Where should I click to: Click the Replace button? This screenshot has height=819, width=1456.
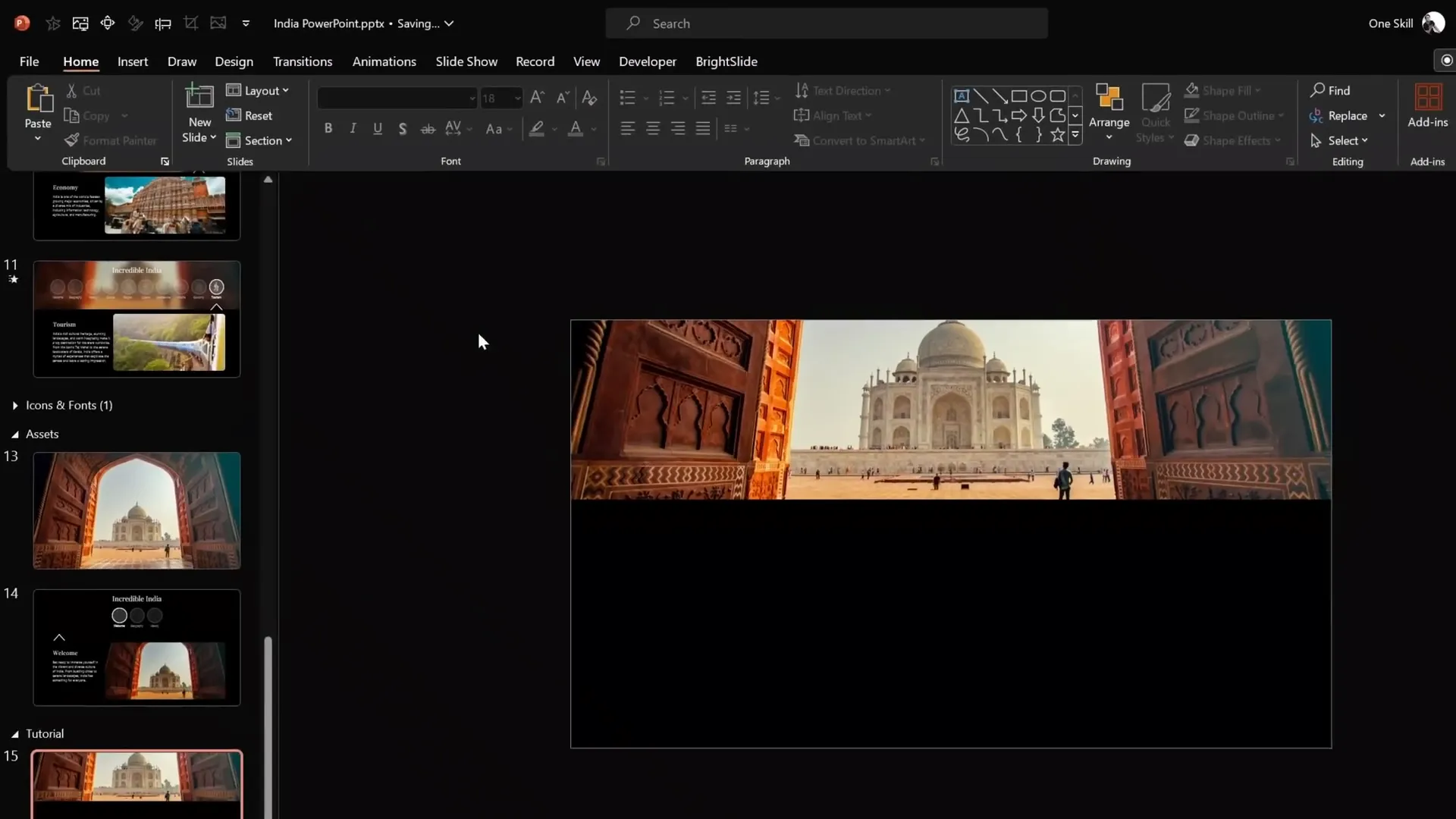tap(1347, 115)
